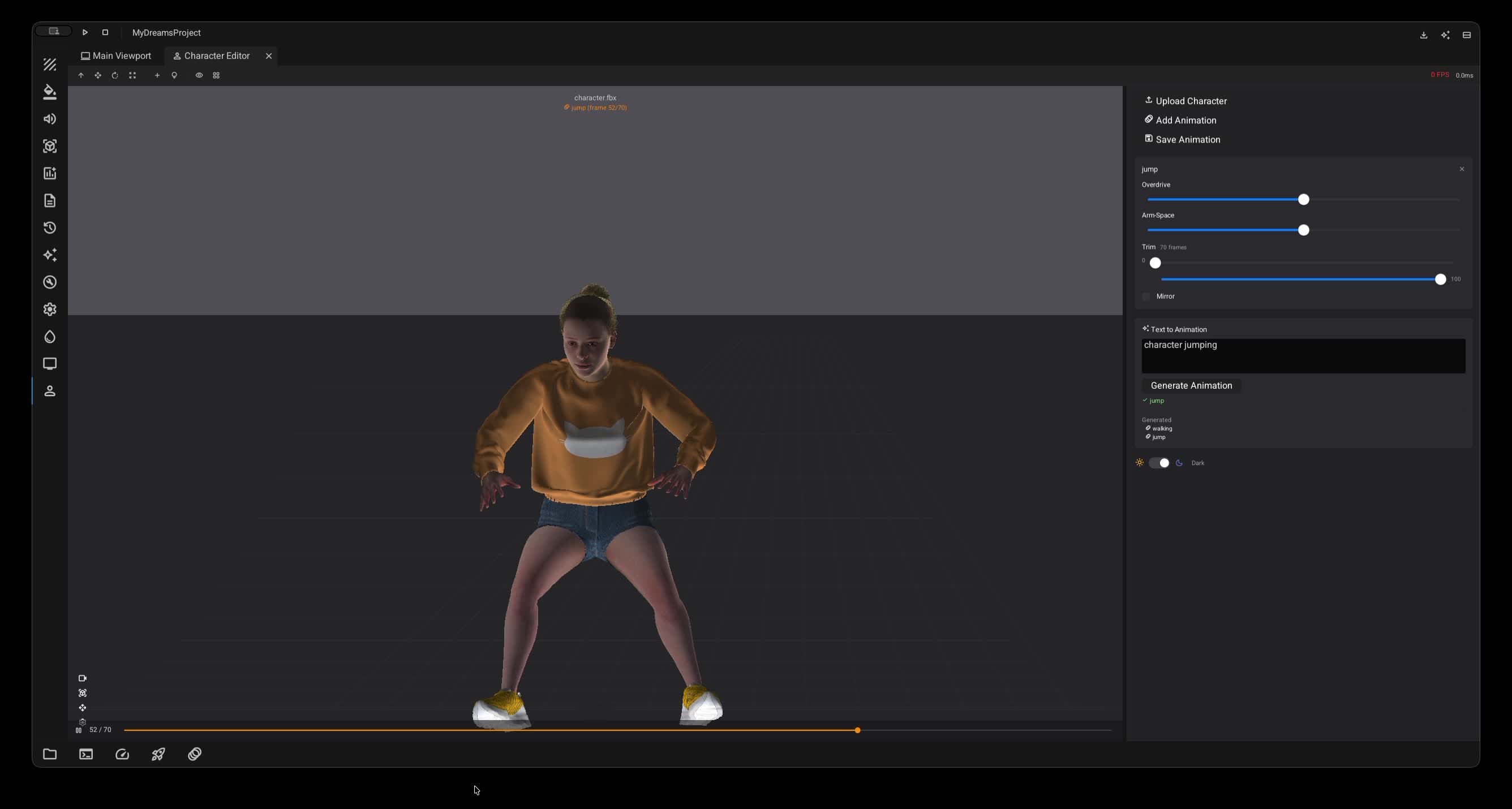The height and width of the screenshot is (809, 1512).
Task: Open the paint bucket fill panel
Action: 50,92
